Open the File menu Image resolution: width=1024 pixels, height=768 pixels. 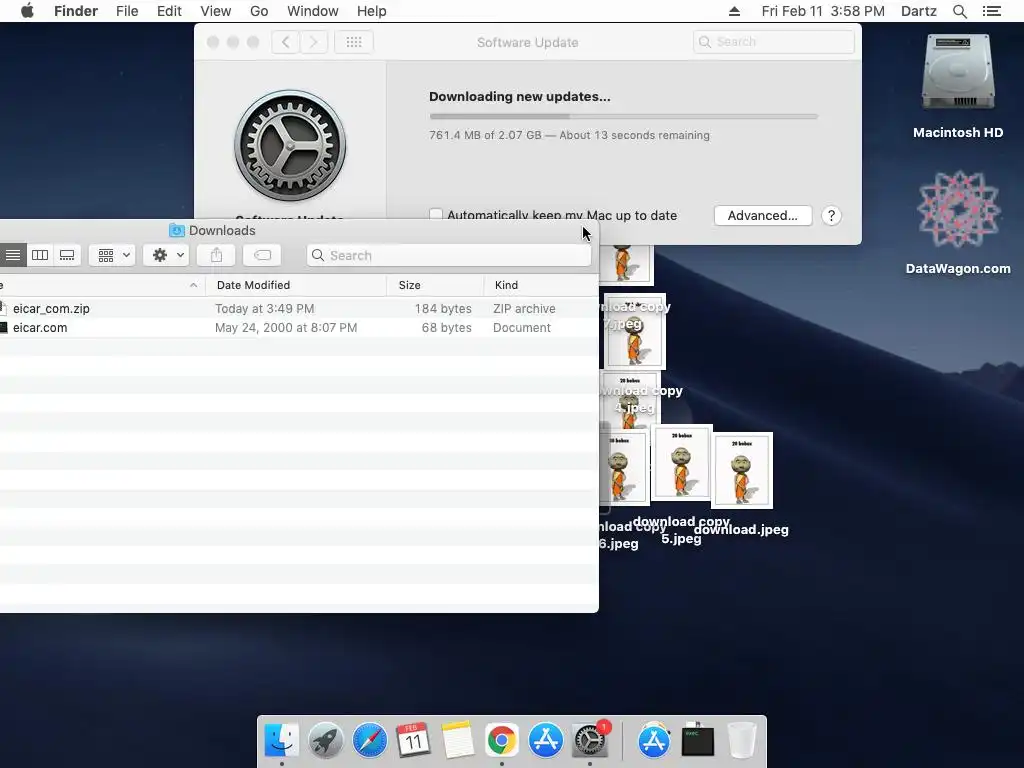click(127, 11)
